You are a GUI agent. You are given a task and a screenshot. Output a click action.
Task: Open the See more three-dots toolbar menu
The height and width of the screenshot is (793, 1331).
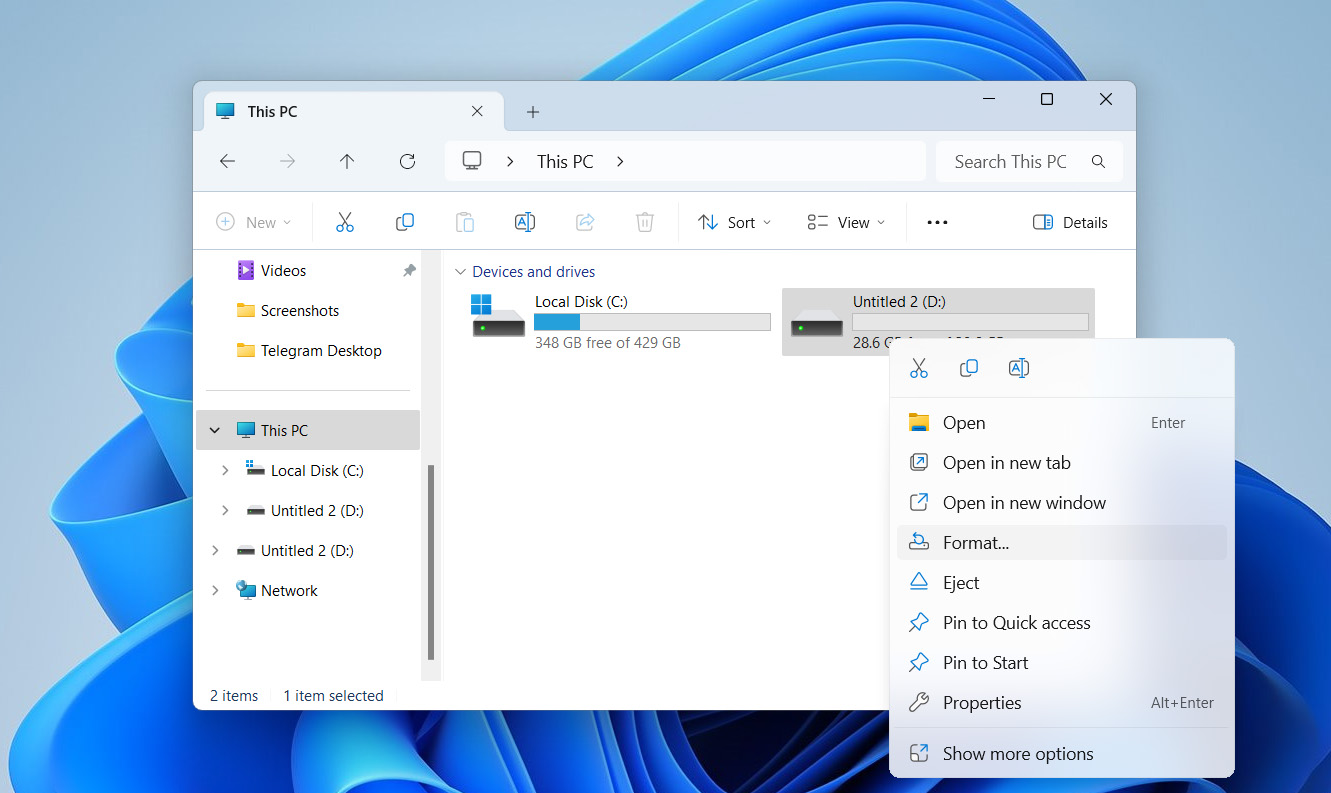937,222
